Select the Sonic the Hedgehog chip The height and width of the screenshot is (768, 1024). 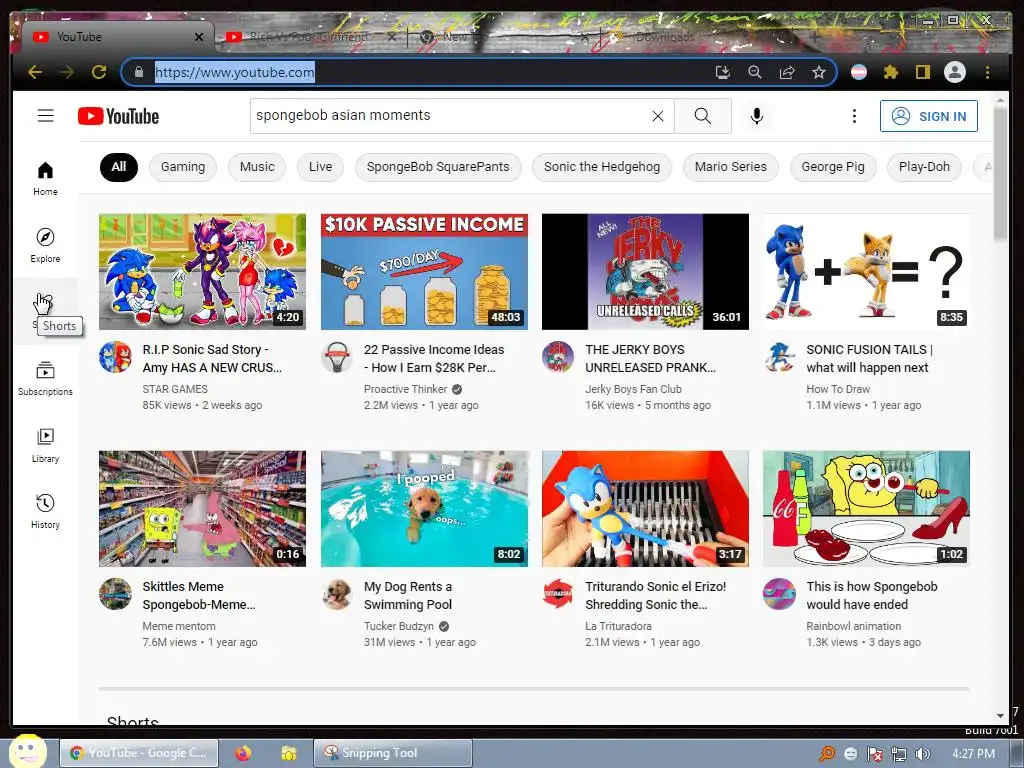601,167
